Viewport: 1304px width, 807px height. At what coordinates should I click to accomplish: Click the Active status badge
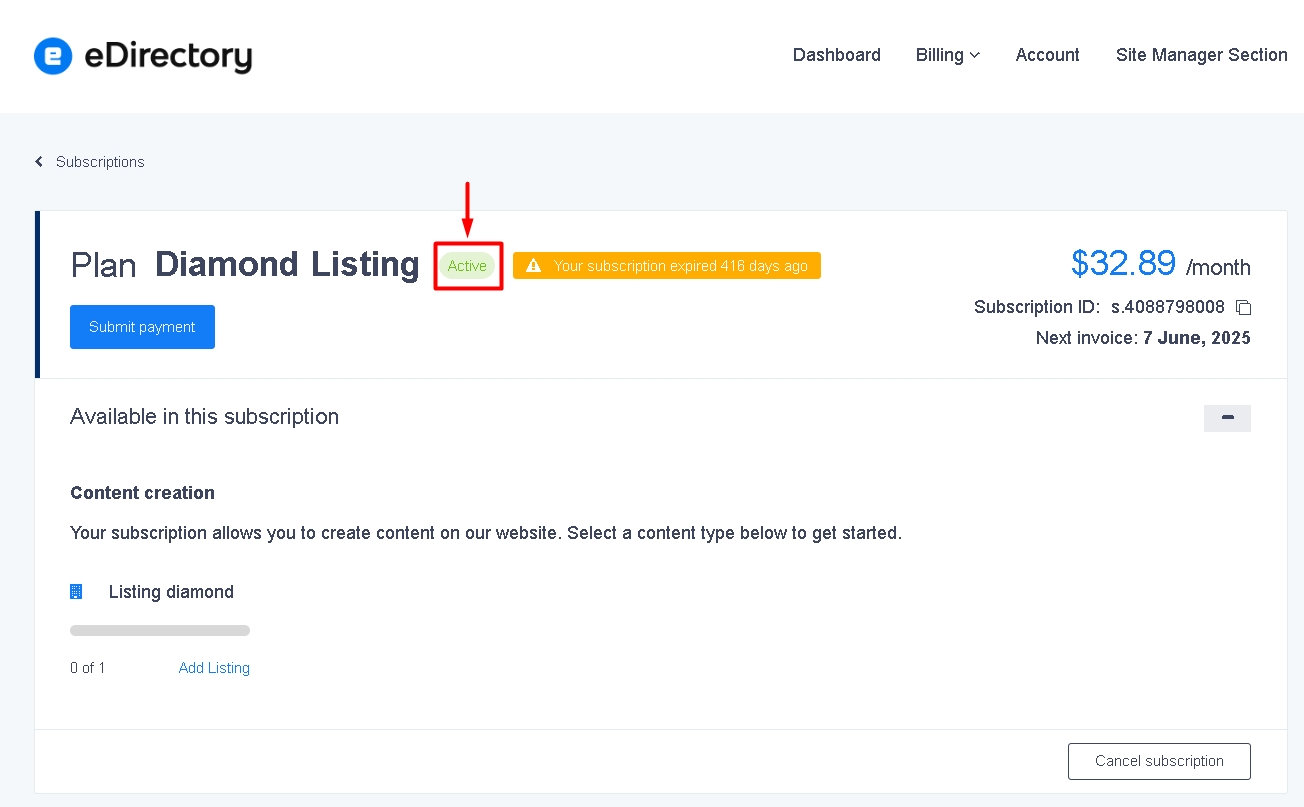click(467, 266)
